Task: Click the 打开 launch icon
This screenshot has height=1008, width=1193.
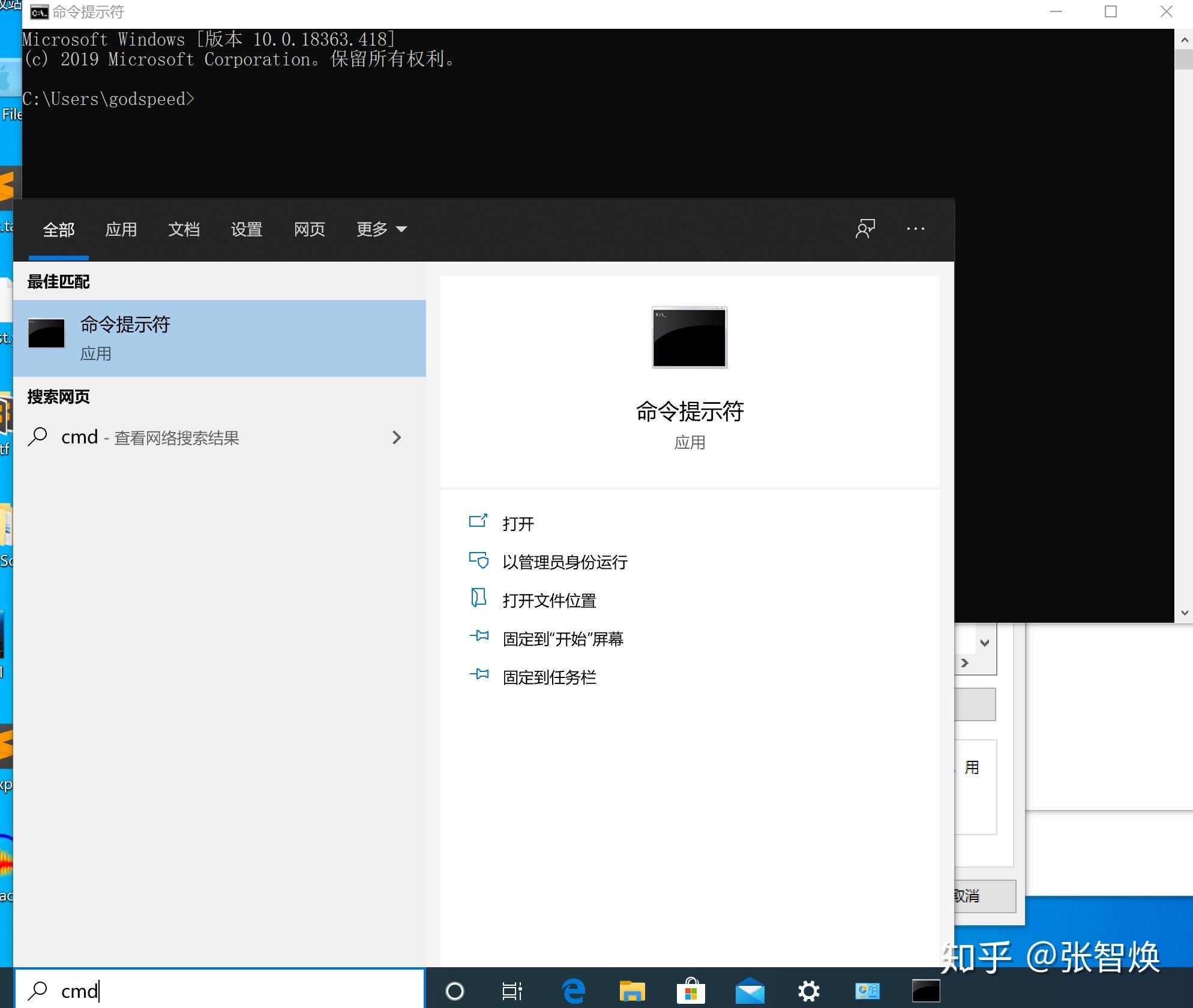Action: pyautogui.click(x=478, y=521)
